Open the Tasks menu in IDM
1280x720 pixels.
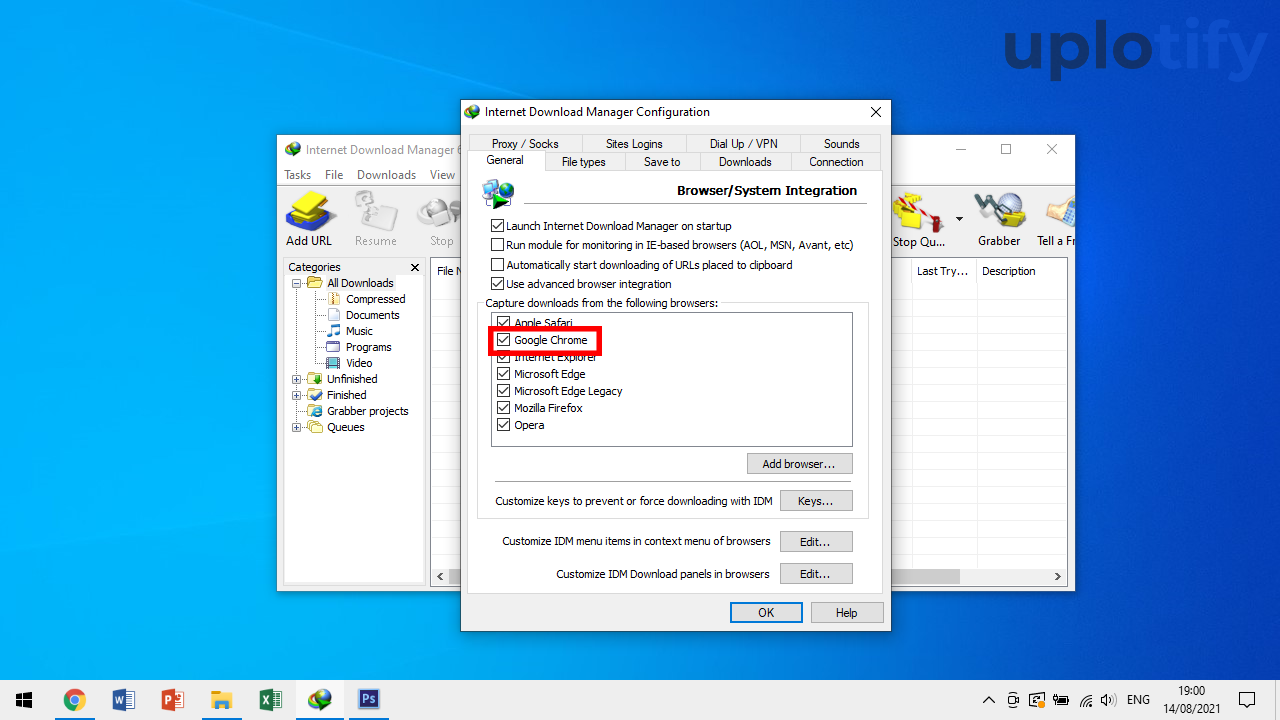coord(298,175)
